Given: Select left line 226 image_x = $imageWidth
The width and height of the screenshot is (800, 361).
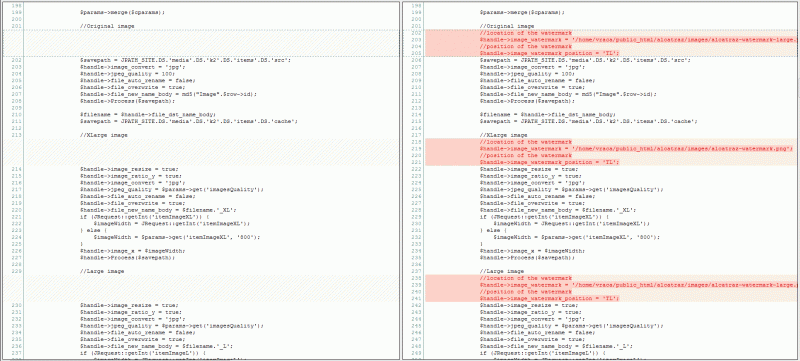Looking at the screenshot, I should click(x=133, y=250).
